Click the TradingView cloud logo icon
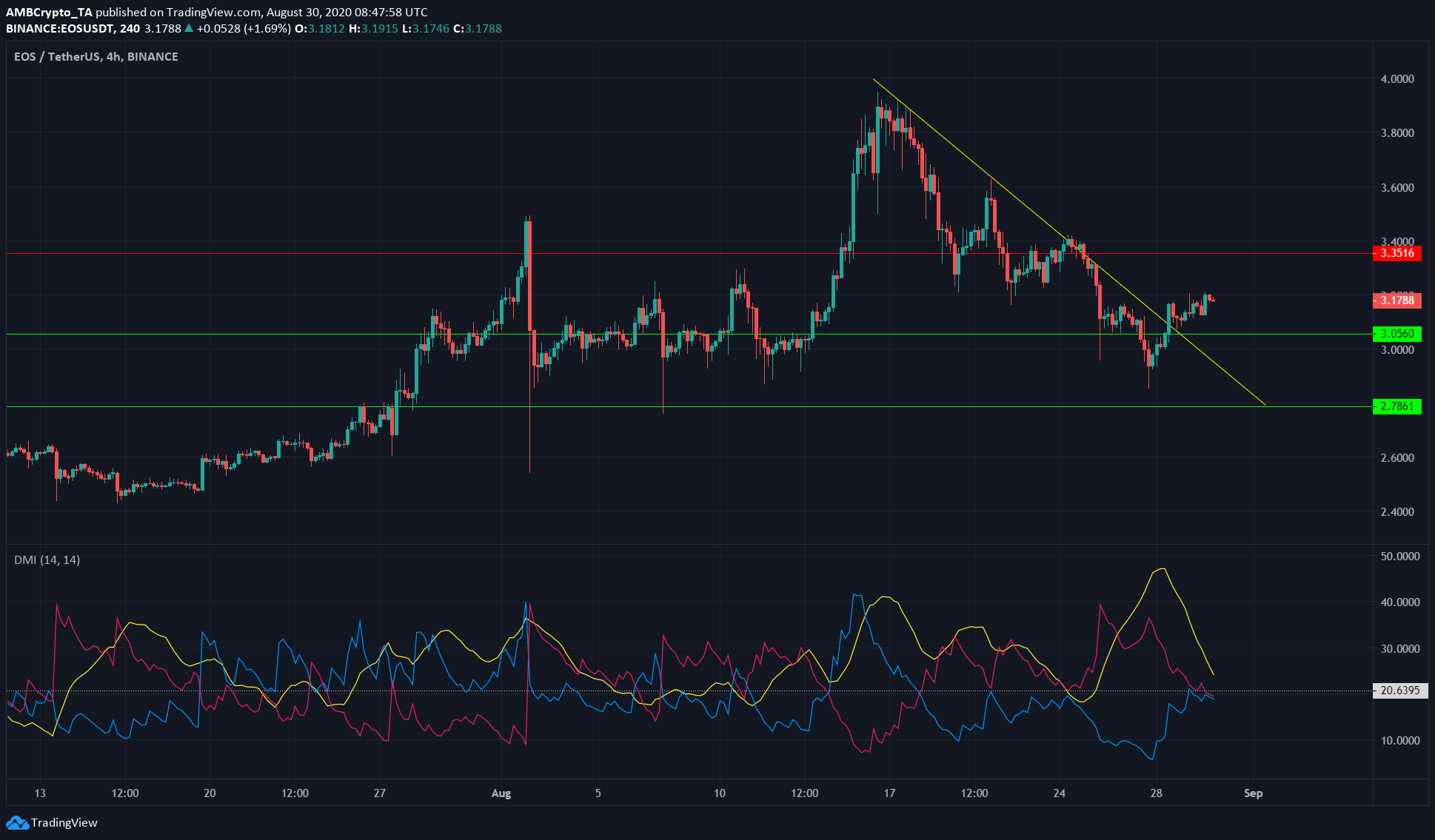This screenshot has width=1435, height=840. (16, 822)
